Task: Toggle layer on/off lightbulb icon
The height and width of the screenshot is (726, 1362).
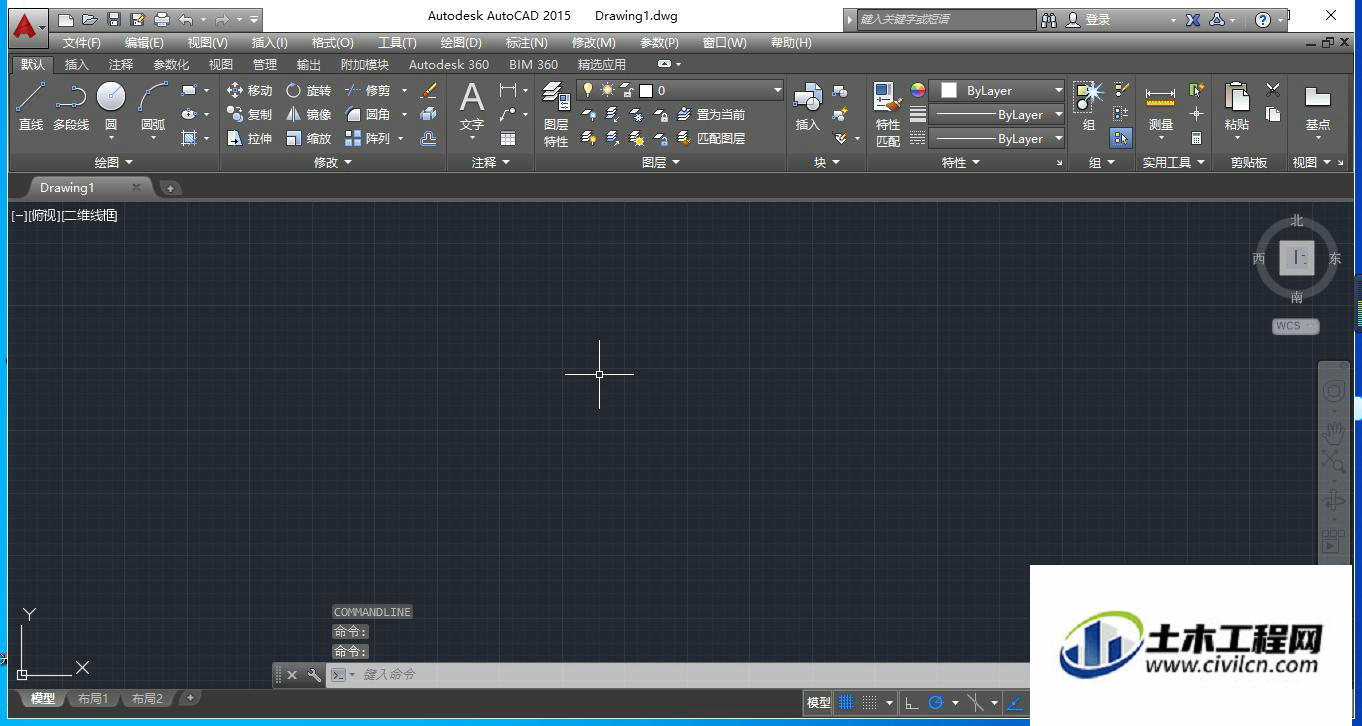Action: tap(588, 90)
